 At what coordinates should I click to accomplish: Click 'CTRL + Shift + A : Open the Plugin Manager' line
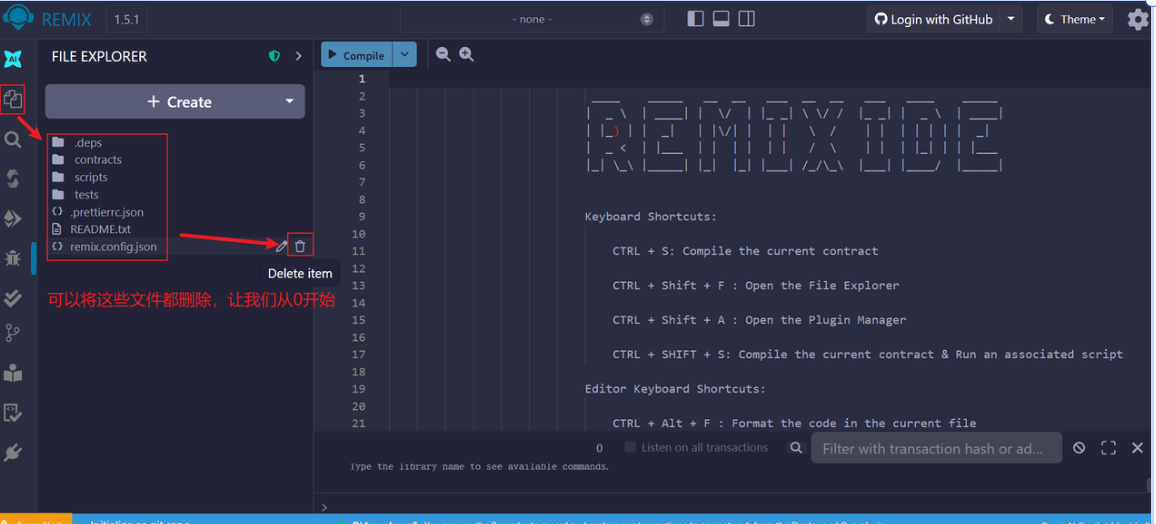[759, 320]
